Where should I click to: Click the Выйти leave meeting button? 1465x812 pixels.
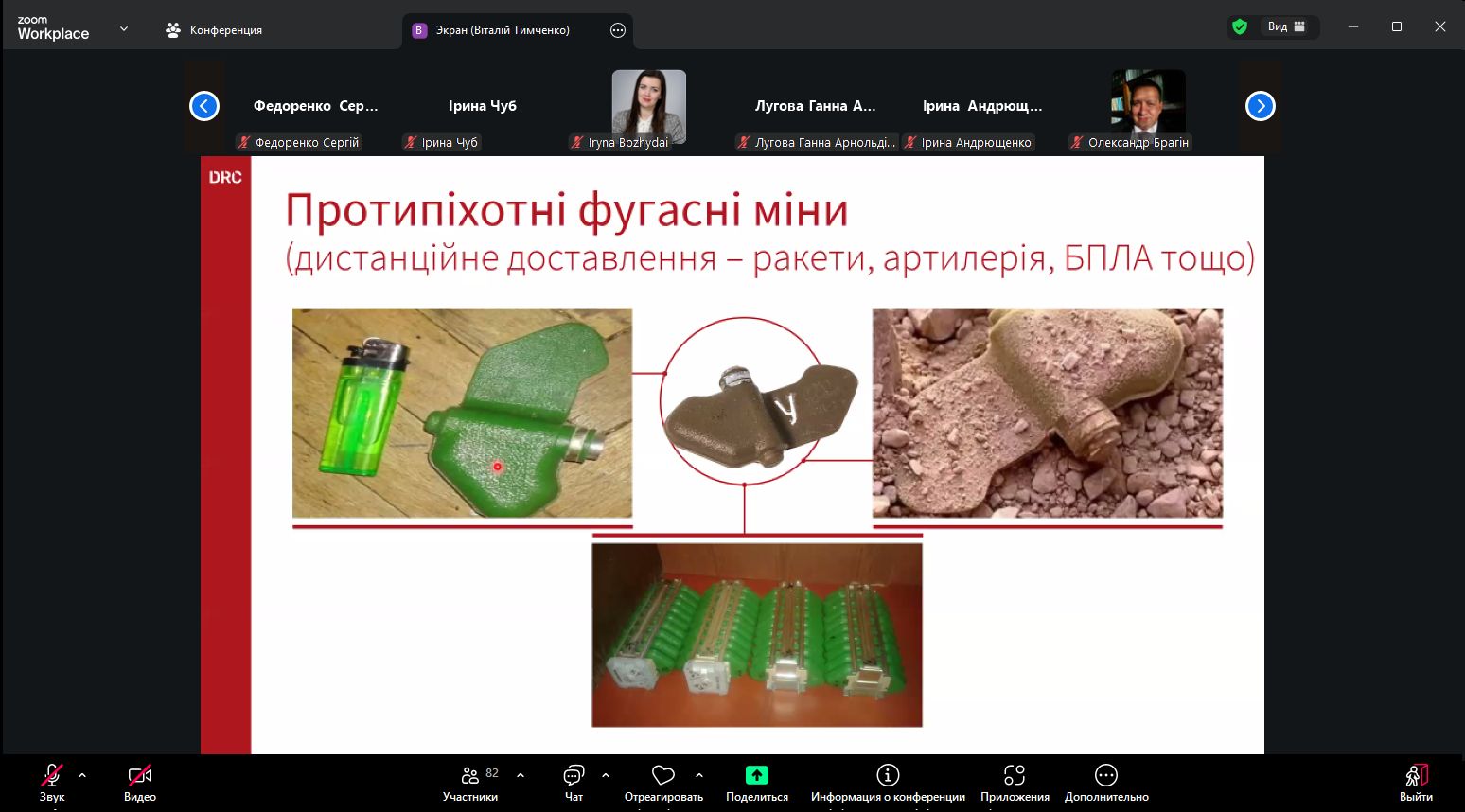(x=1415, y=777)
